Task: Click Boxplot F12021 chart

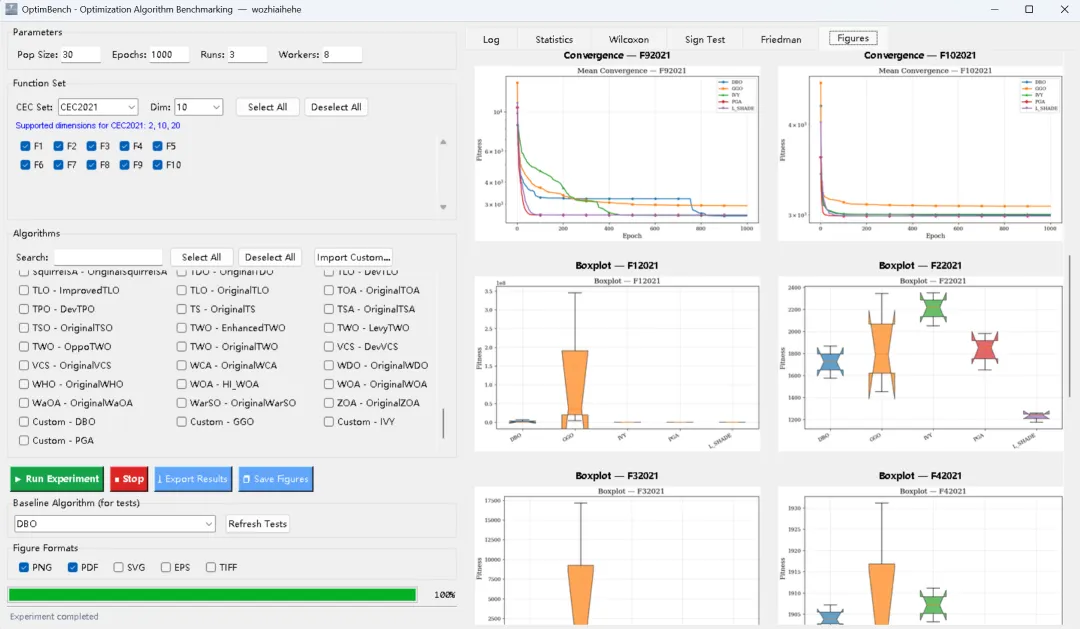Action: point(617,364)
